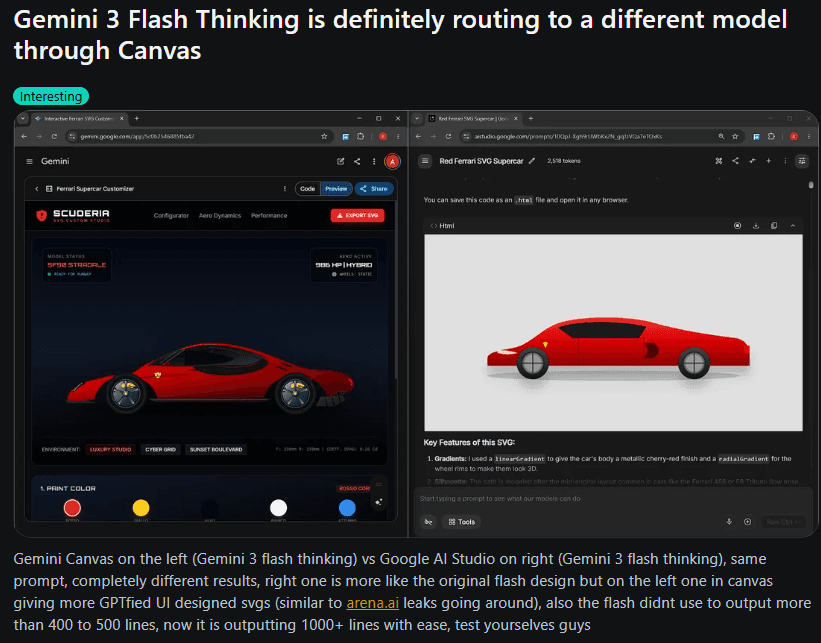
Task: Toggle the AI Studio left sidebar menu
Action: (x=425, y=161)
